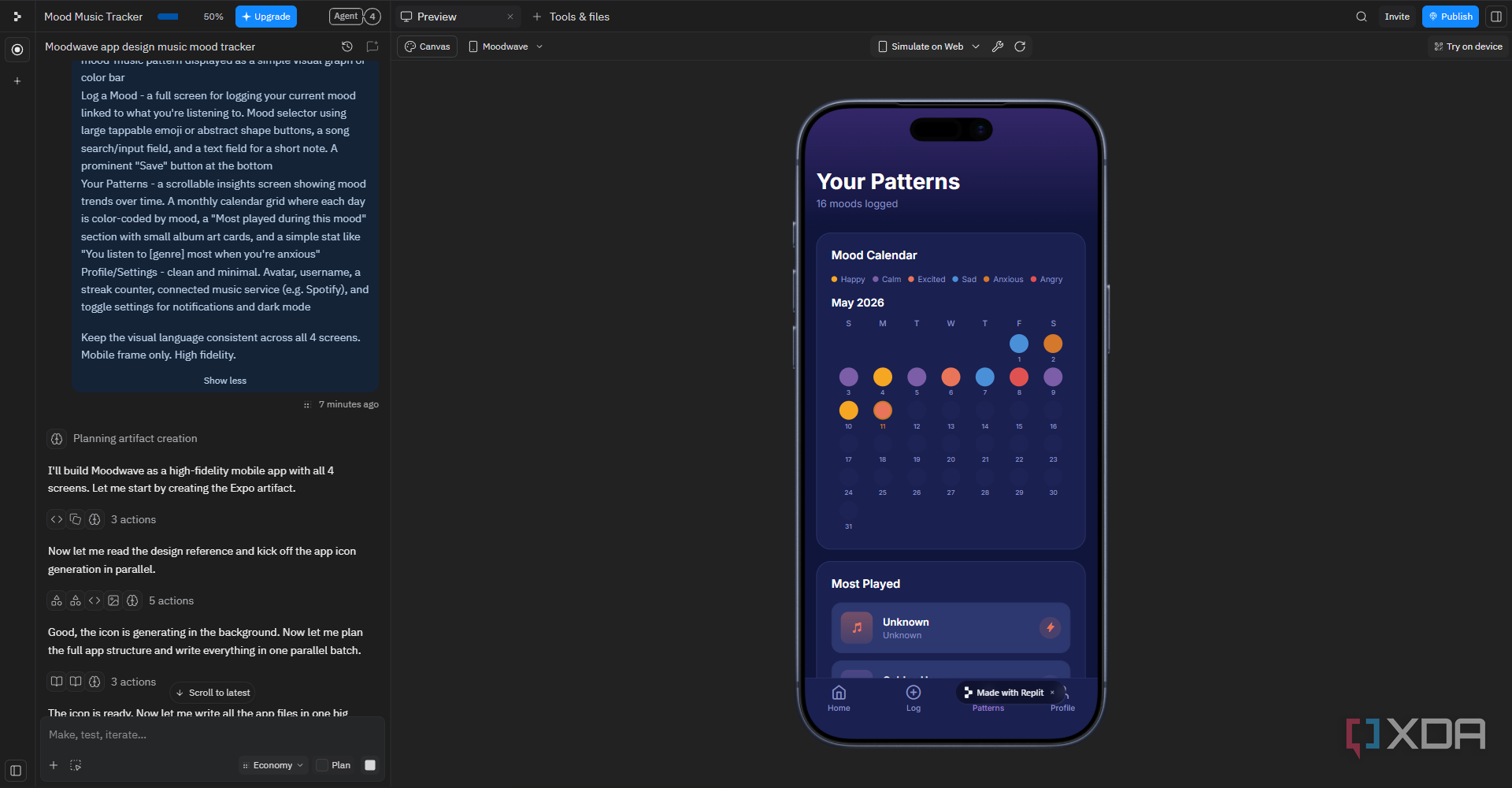This screenshot has width=1512, height=788.
Task: Click the Upgrade button
Action: click(266, 17)
